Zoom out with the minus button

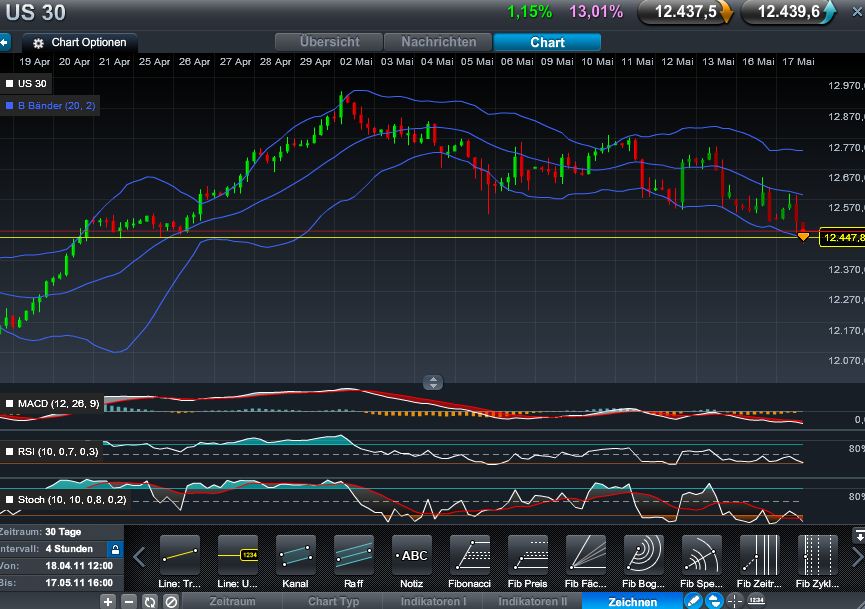click(129, 601)
